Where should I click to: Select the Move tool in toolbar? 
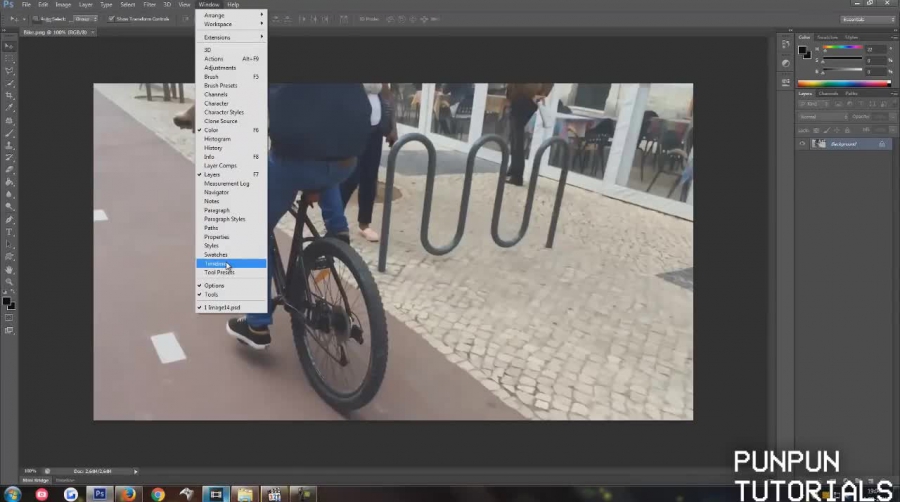[x=9, y=46]
